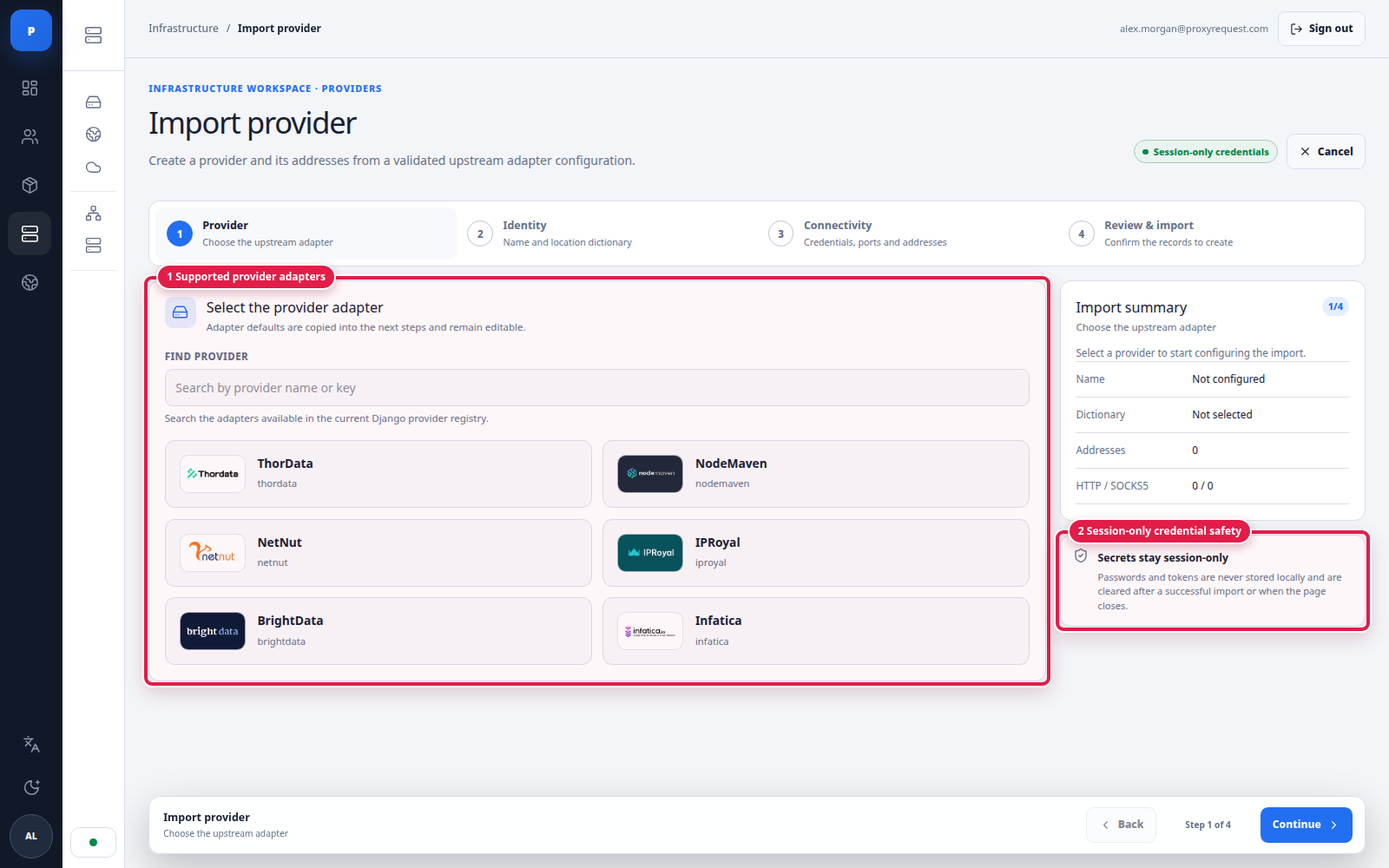Click the Not selected dictionary value
This screenshot has width=1389, height=868.
coord(1222,415)
